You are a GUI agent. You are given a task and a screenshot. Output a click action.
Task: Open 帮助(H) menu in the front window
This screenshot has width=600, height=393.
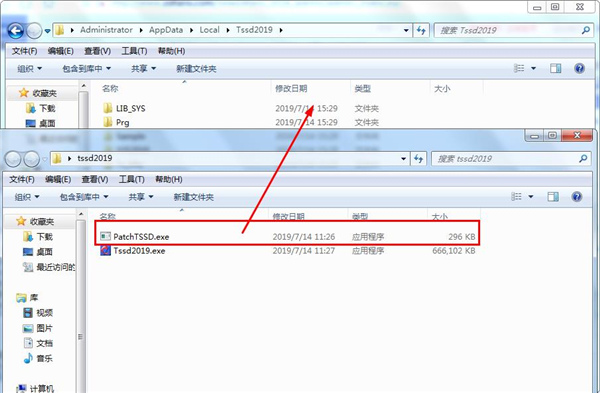pyautogui.click(x=169, y=179)
